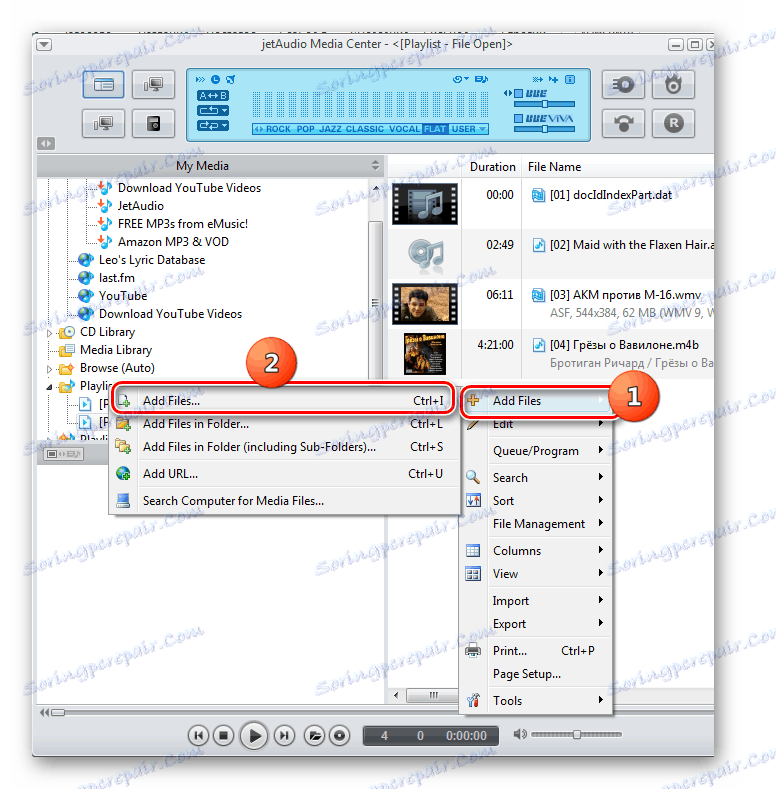Expand the Browse (Auto) node
Viewport: 776px width, 789px height.
click(x=49, y=369)
